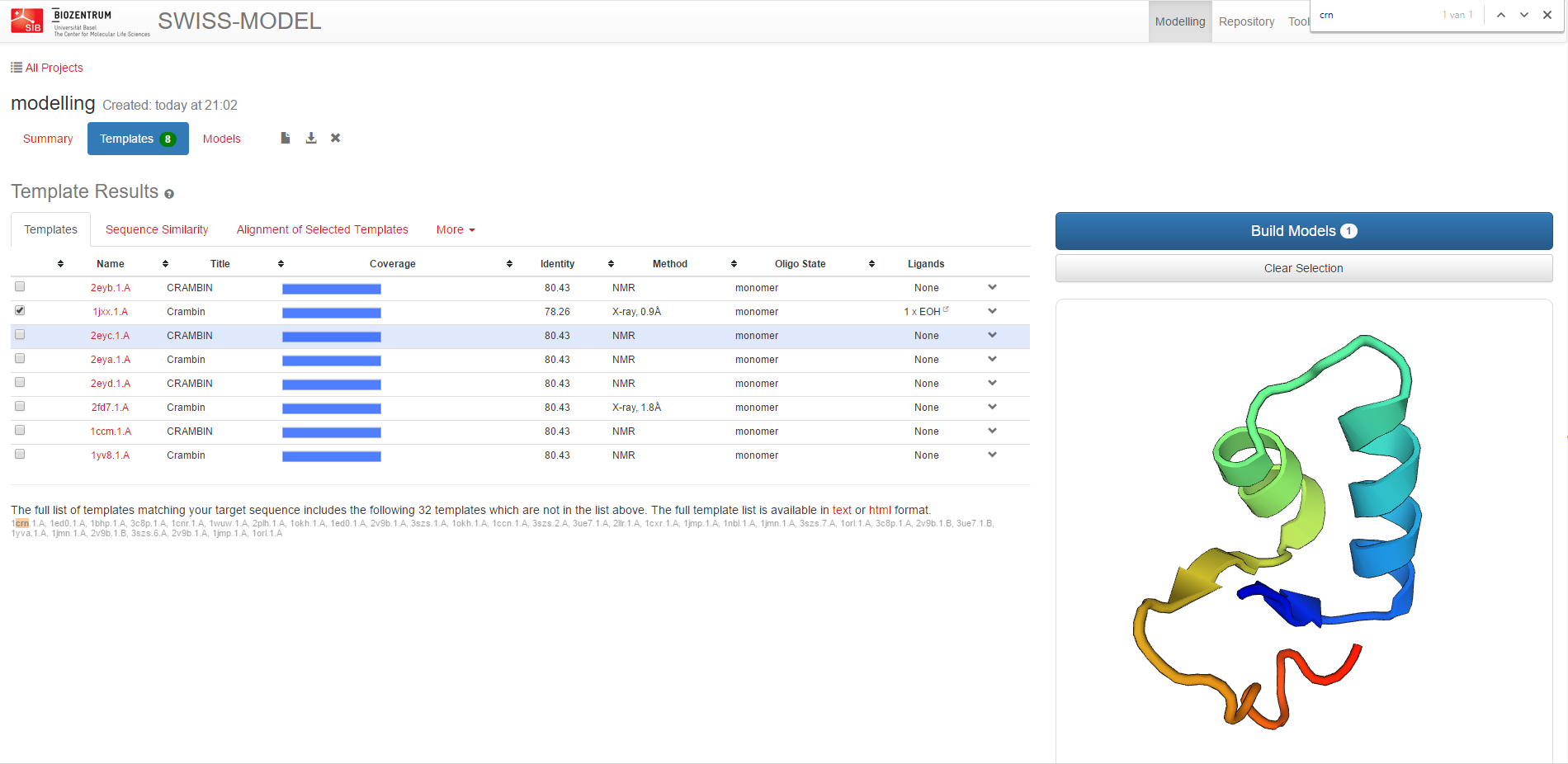This screenshot has height=764, width=1568.
Task: Click the coverage bar of the 1yv8.1.A row
Action: pos(332,456)
